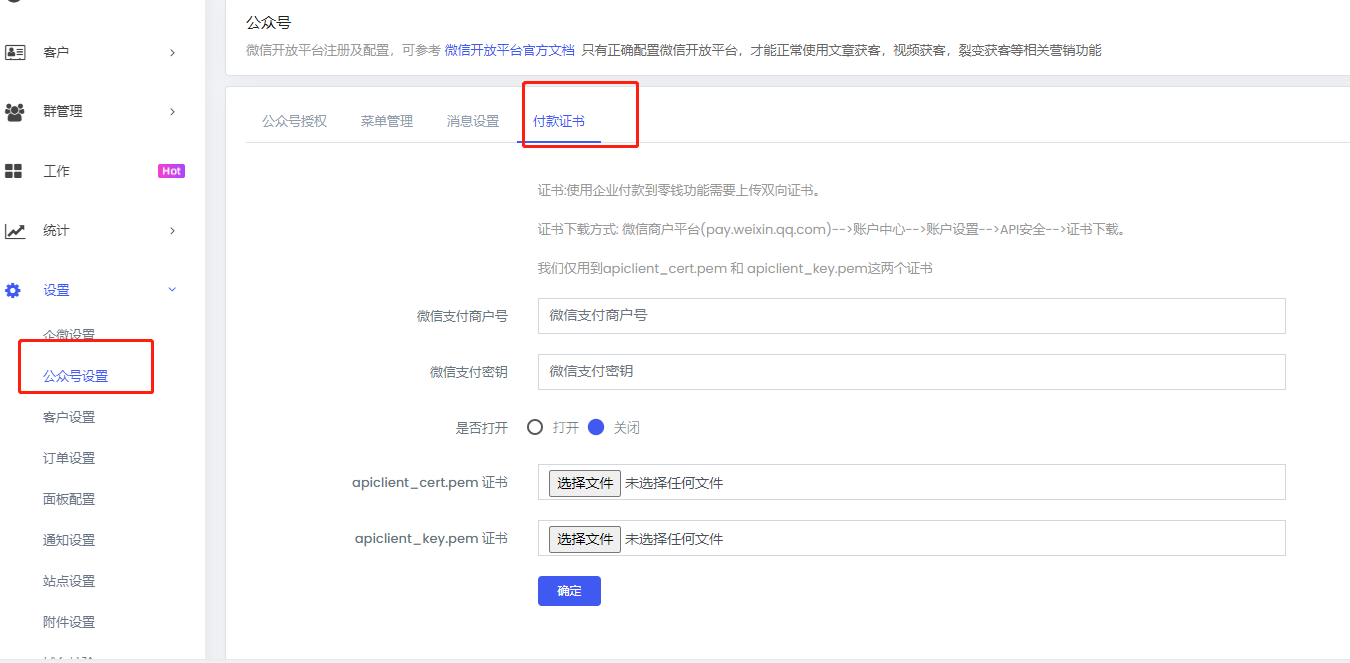Click the apiclient_cert.pem 证书 label
The image size is (1350, 663).
[x=430, y=483]
